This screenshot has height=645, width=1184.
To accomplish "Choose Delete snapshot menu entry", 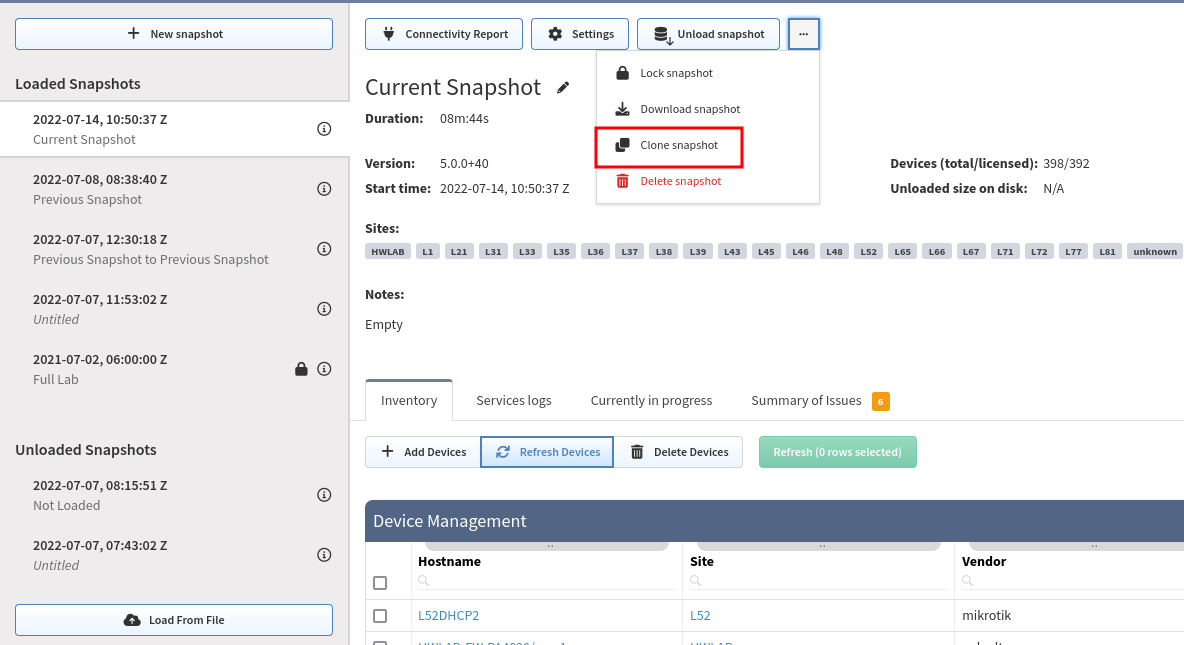I will pos(708,181).
